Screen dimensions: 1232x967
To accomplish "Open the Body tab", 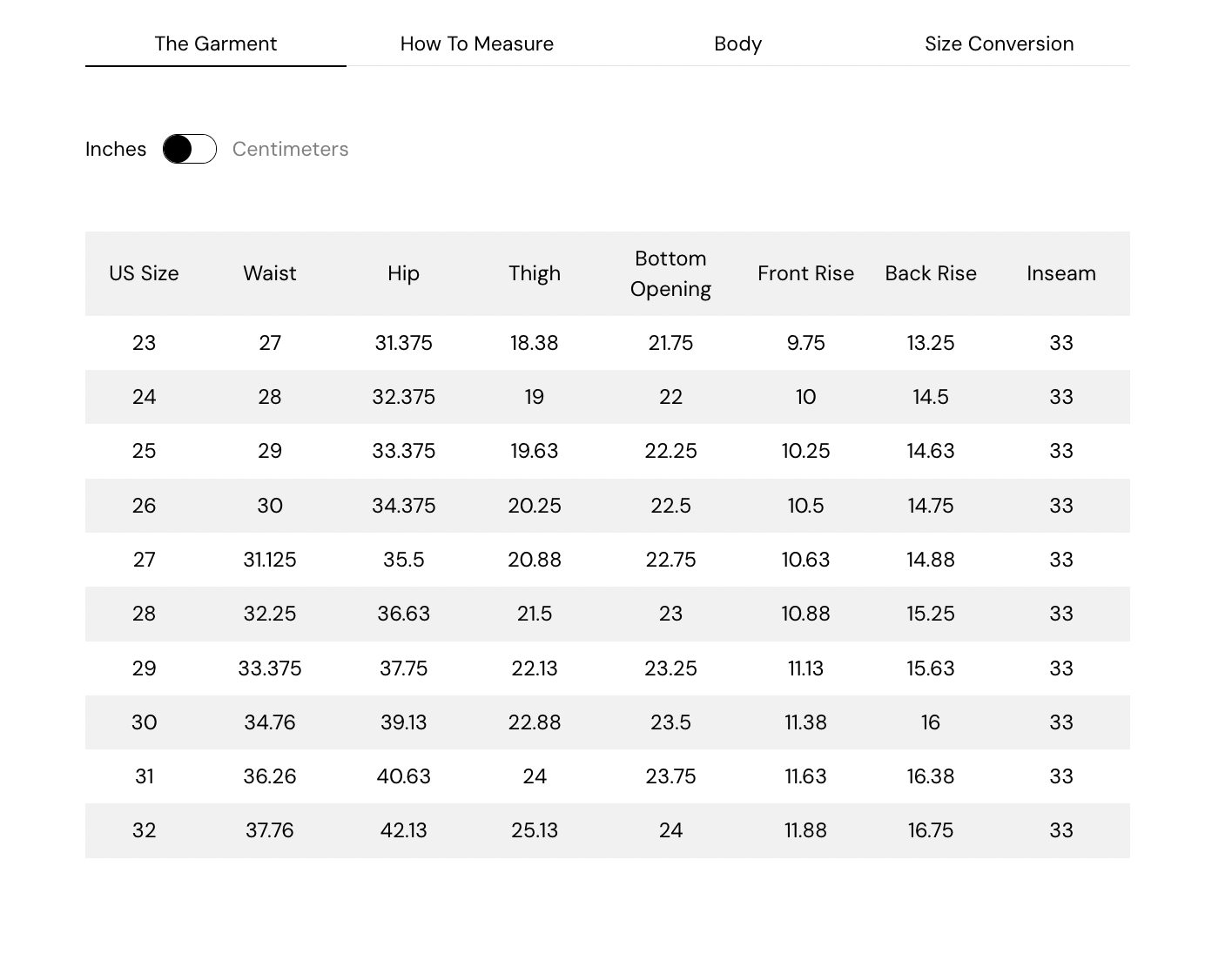I will click(x=737, y=44).
